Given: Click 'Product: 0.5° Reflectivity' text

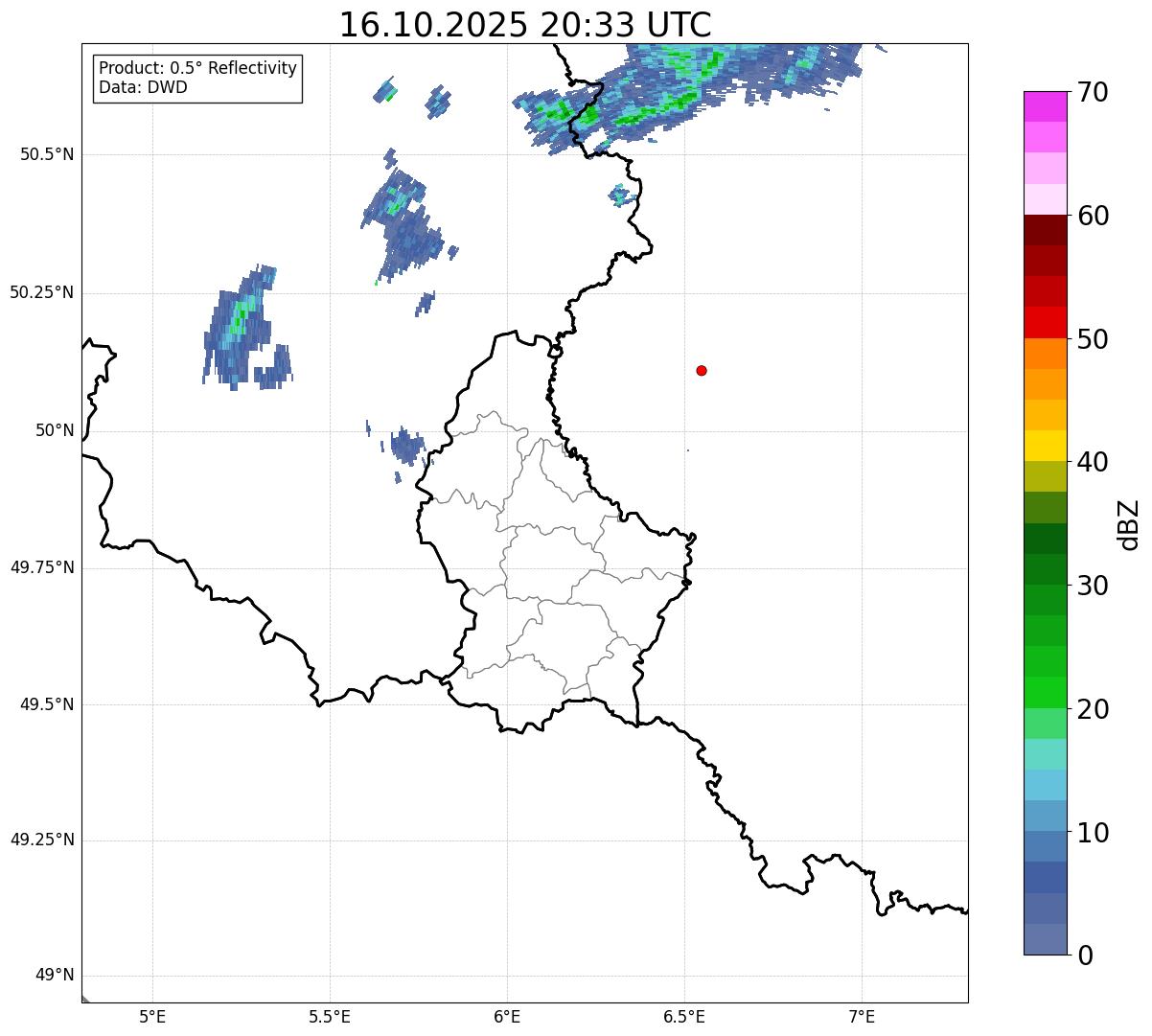Looking at the screenshot, I should [x=197, y=69].
